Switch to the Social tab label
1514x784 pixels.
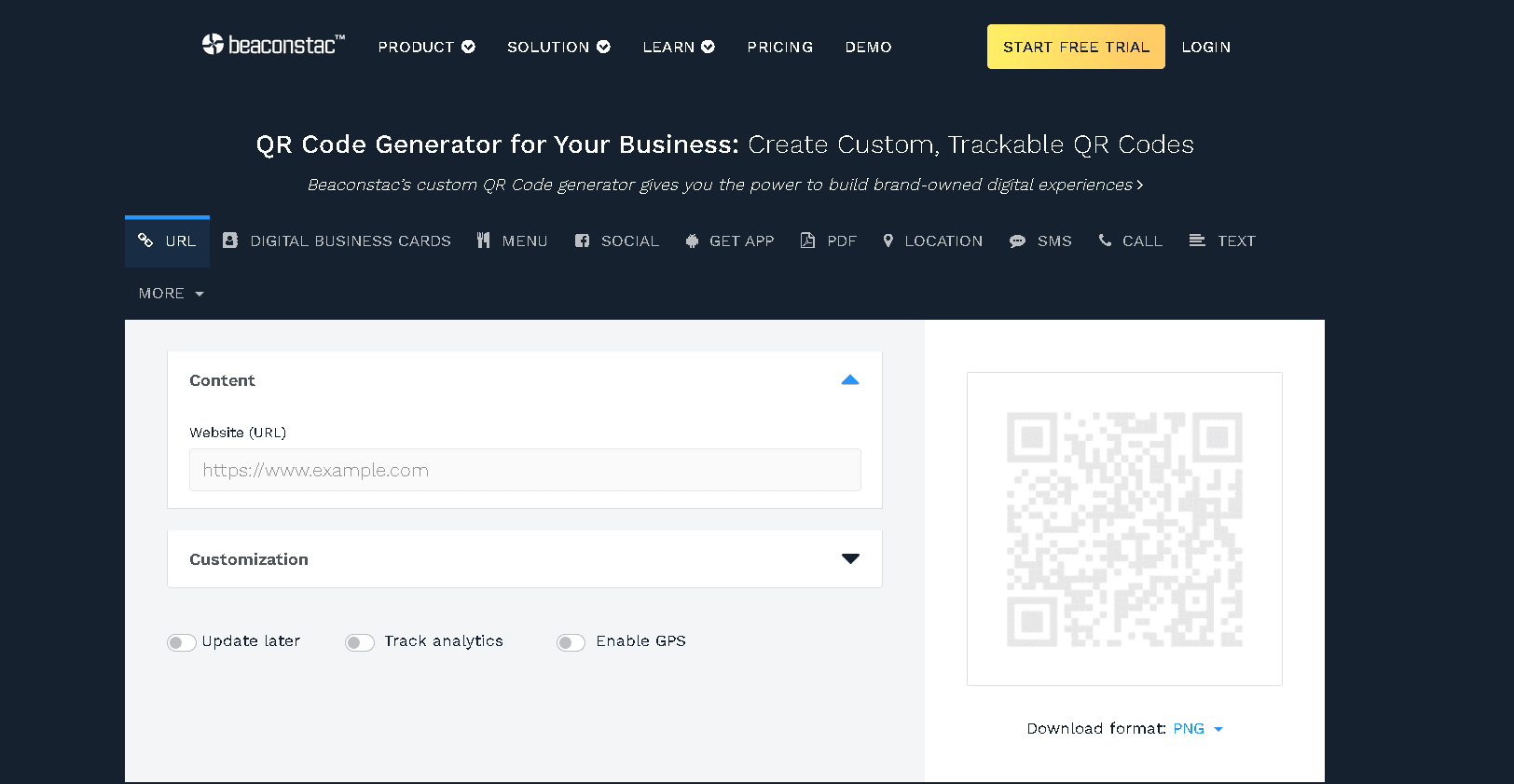(x=630, y=241)
